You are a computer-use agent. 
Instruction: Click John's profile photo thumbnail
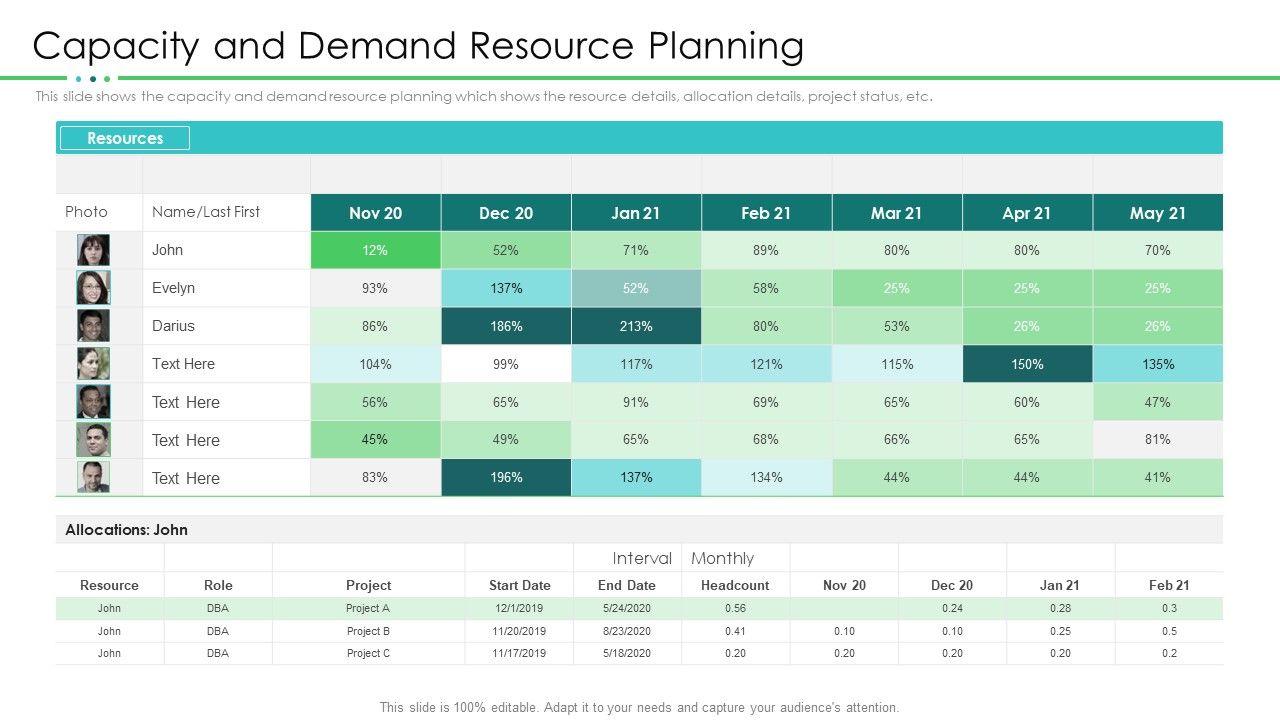point(93,250)
